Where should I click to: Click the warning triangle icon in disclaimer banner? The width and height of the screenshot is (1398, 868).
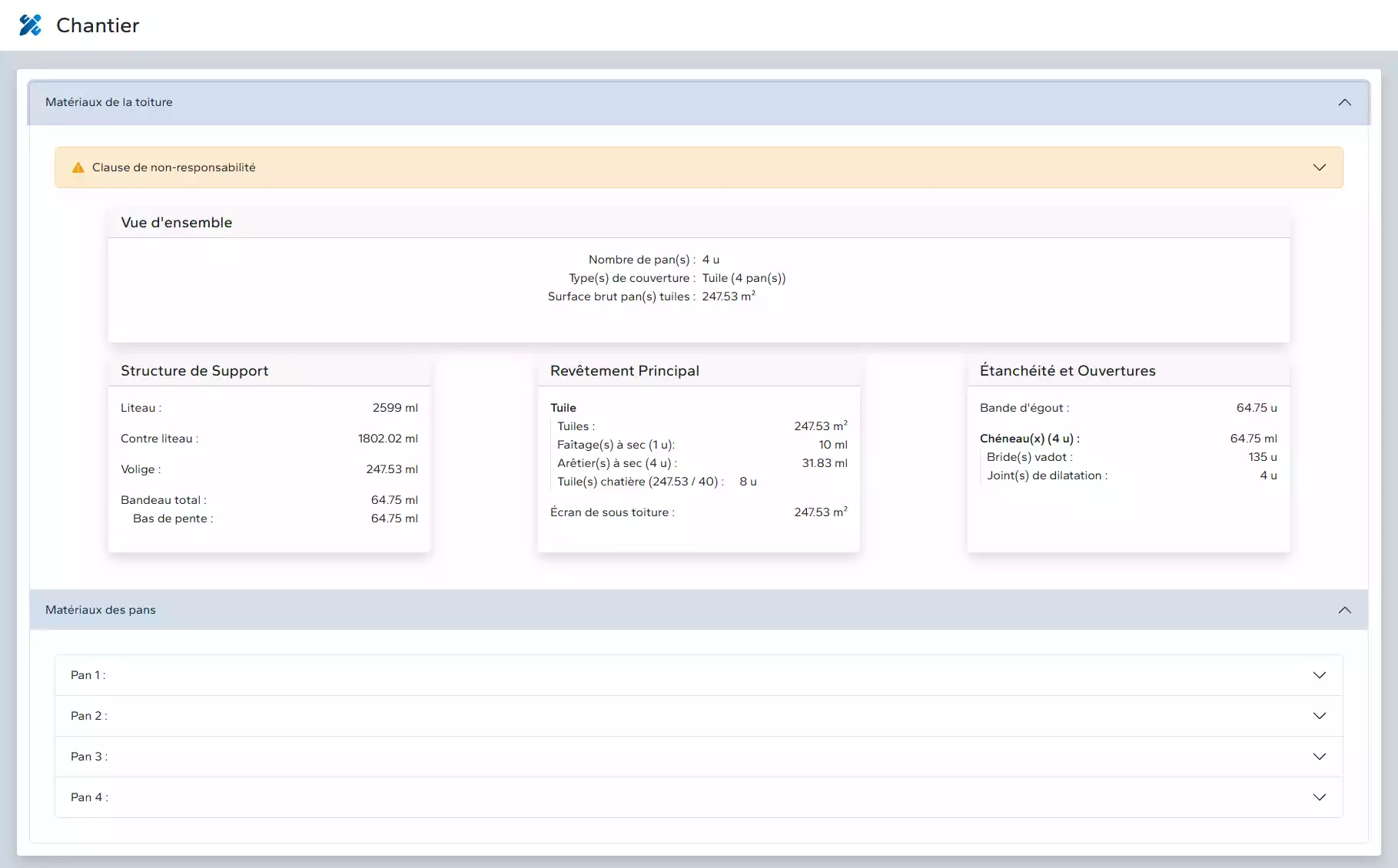click(x=78, y=167)
